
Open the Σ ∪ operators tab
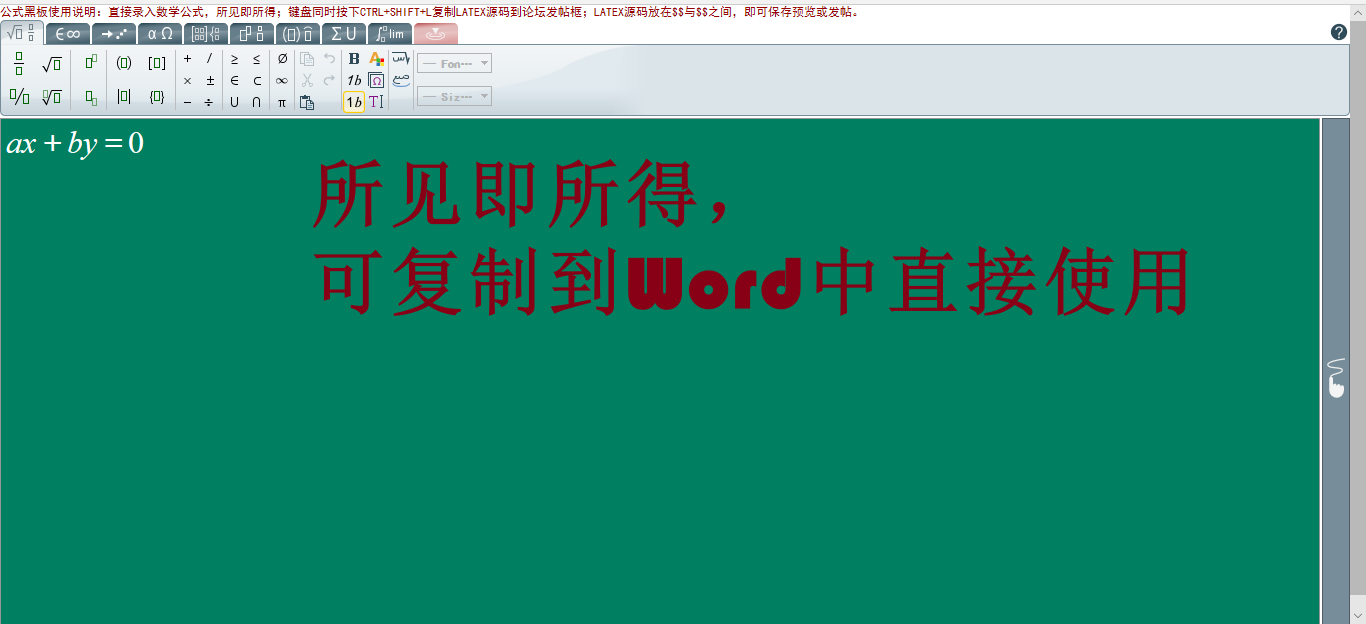344,34
